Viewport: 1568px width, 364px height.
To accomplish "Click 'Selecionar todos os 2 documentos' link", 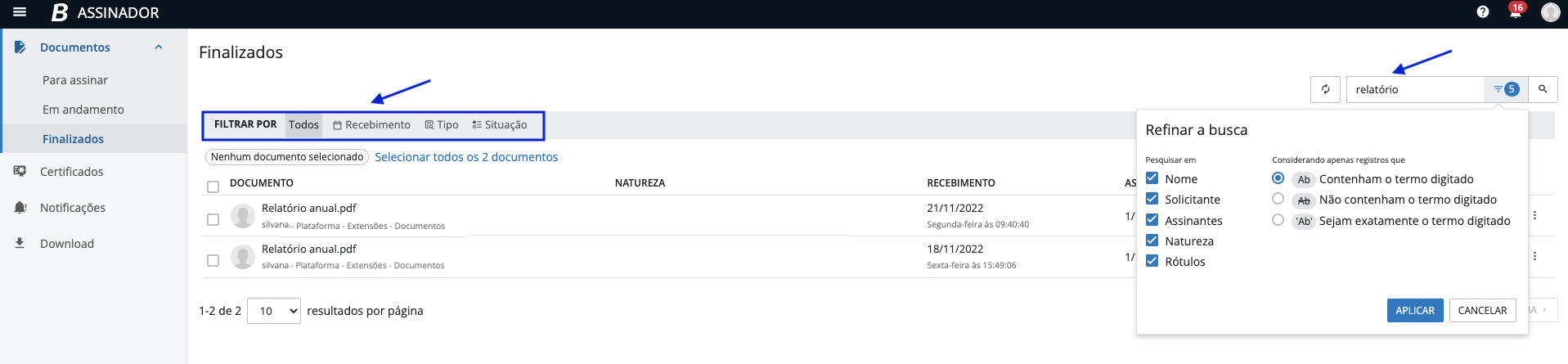I will tap(466, 157).
